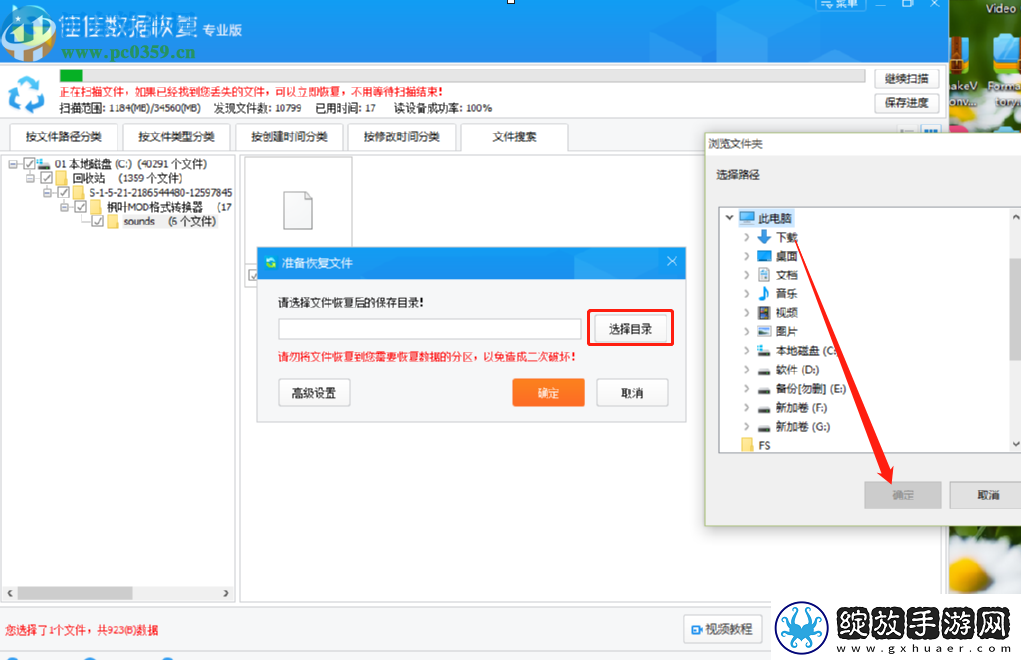Screen dimensions: 1021x660
Task: Switch to 文件搜索 tab
Action: point(514,137)
